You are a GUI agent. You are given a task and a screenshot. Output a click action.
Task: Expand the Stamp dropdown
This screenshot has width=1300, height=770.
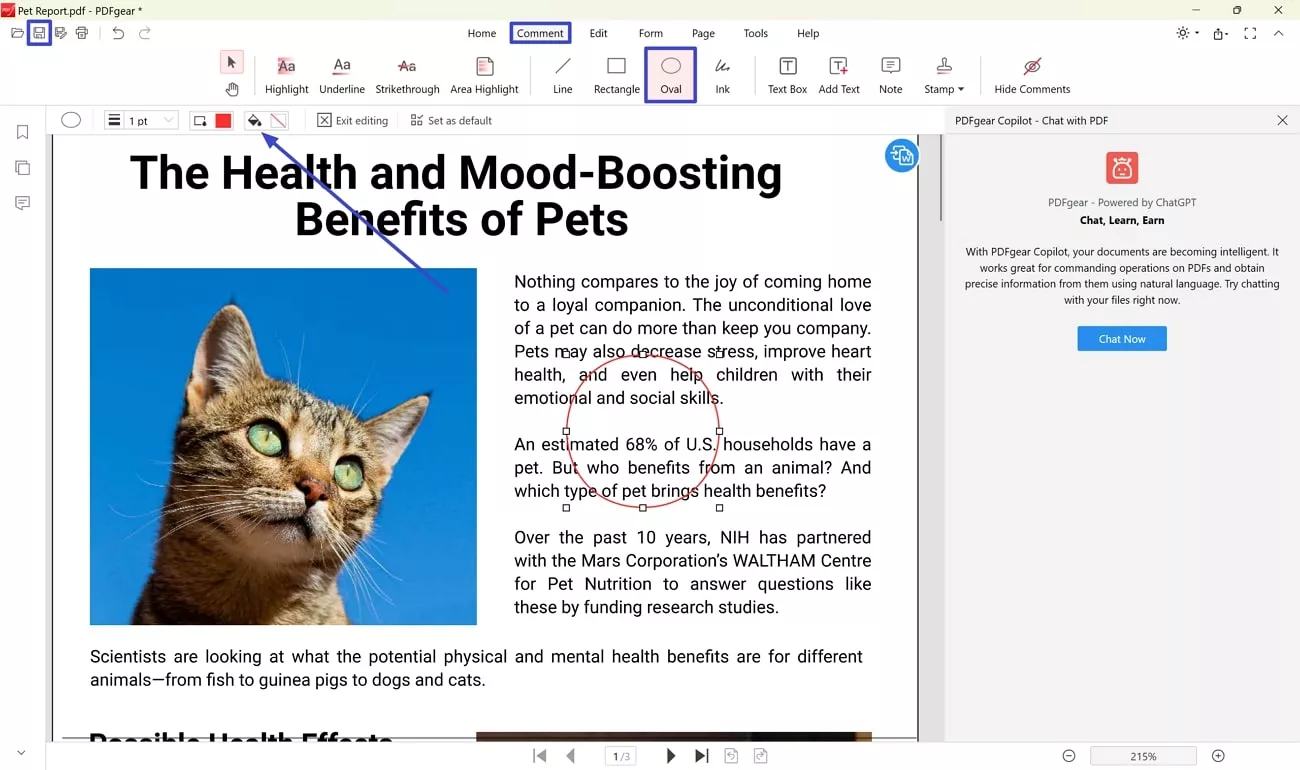[x=944, y=75]
